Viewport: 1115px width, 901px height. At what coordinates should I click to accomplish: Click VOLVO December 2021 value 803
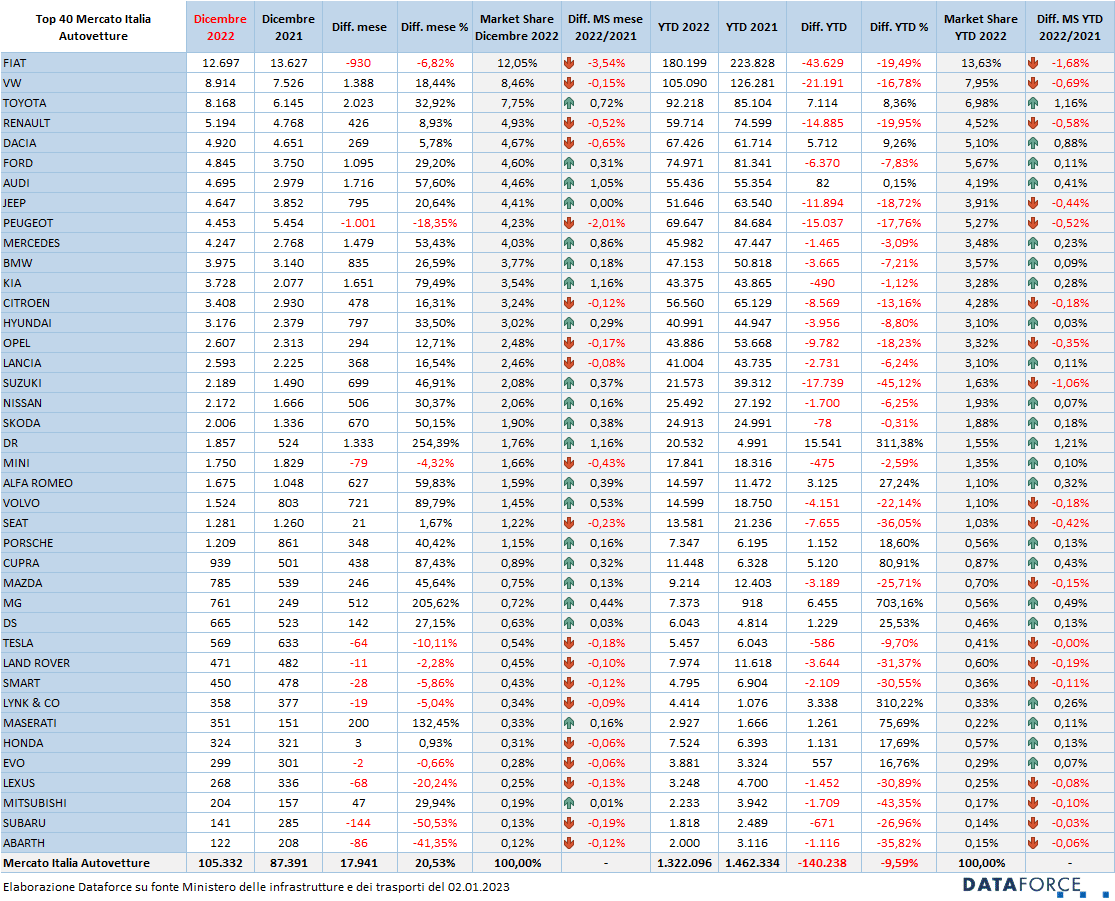(x=289, y=503)
